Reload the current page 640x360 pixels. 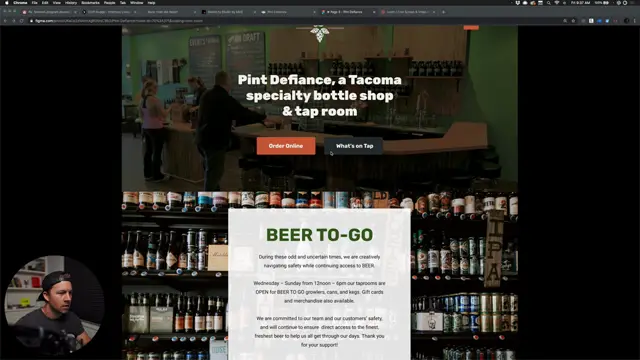[21, 20]
